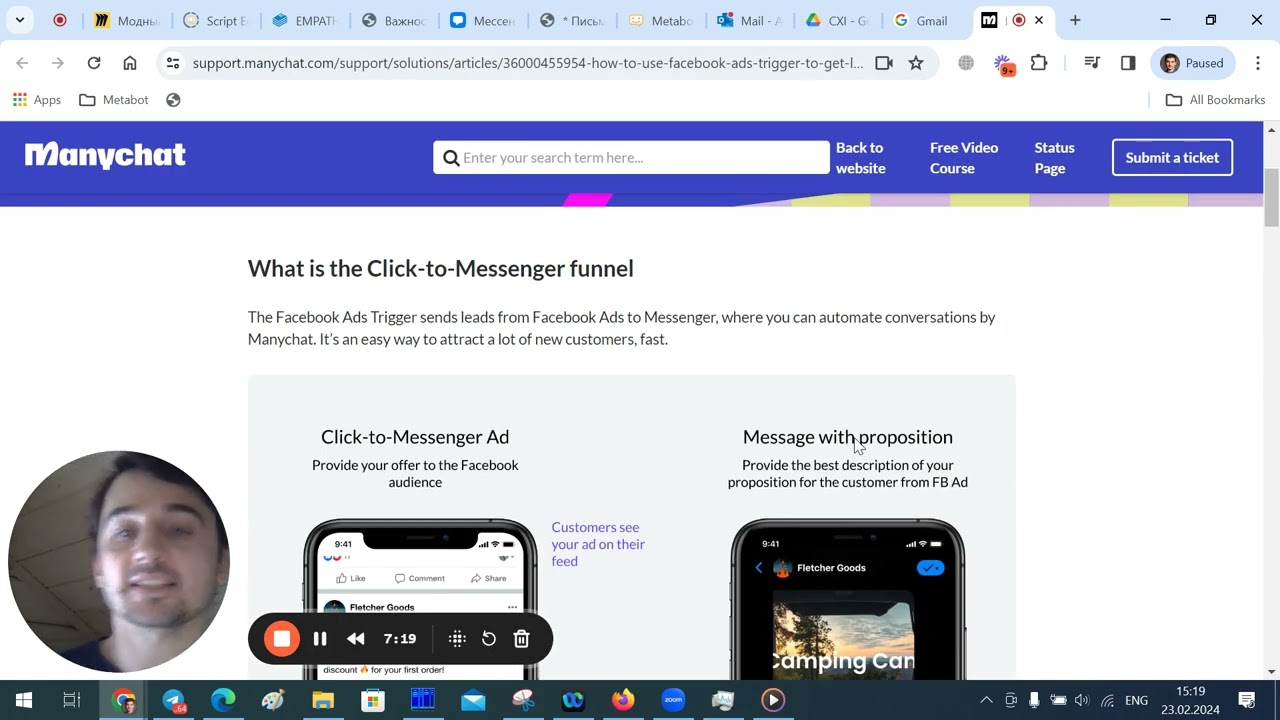Go to the browser home page
The height and width of the screenshot is (720, 1280).
point(130,63)
